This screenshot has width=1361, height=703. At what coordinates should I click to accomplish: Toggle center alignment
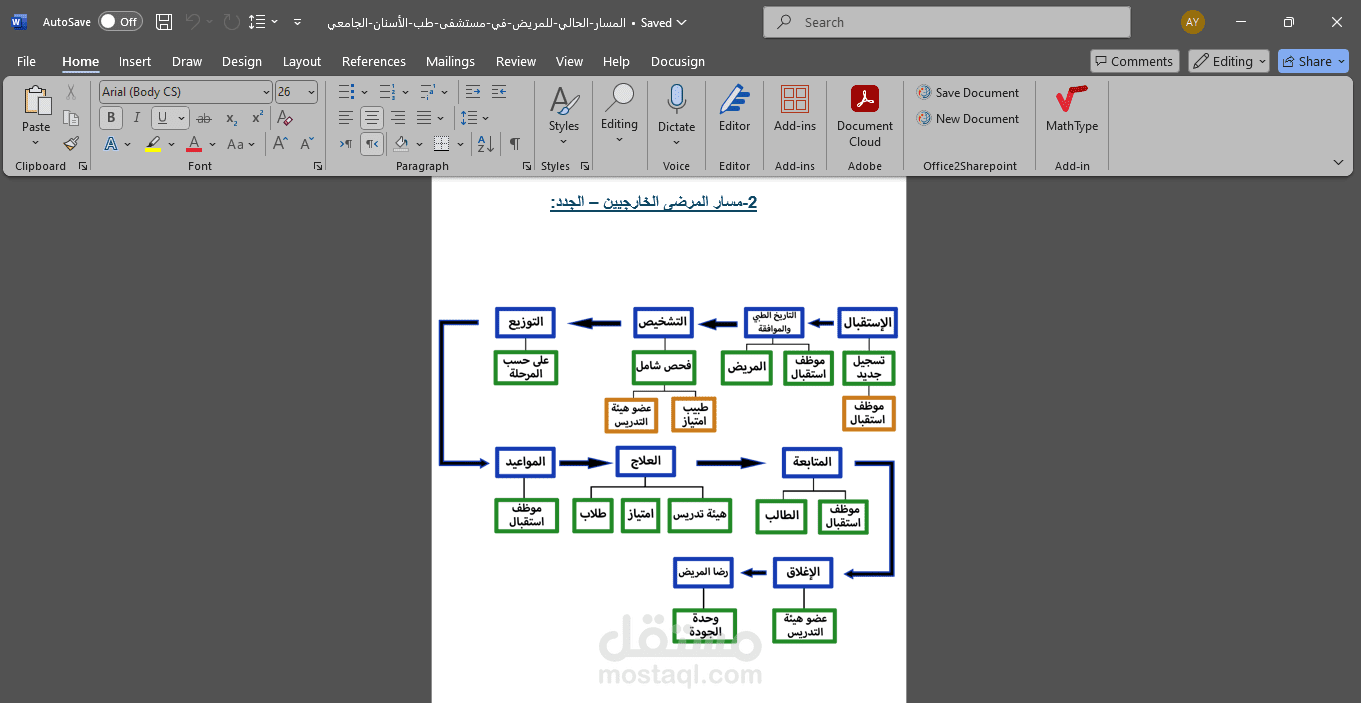pyautogui.click(x=372, y=118)
